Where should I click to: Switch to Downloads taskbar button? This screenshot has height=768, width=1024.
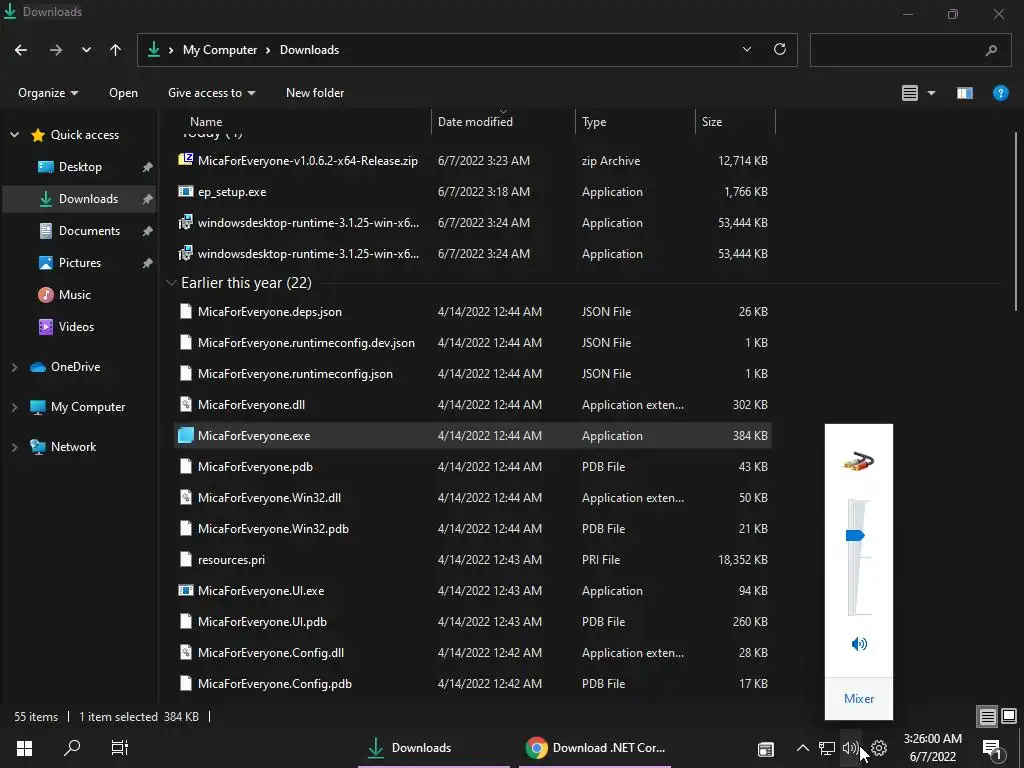pos(434,748)
